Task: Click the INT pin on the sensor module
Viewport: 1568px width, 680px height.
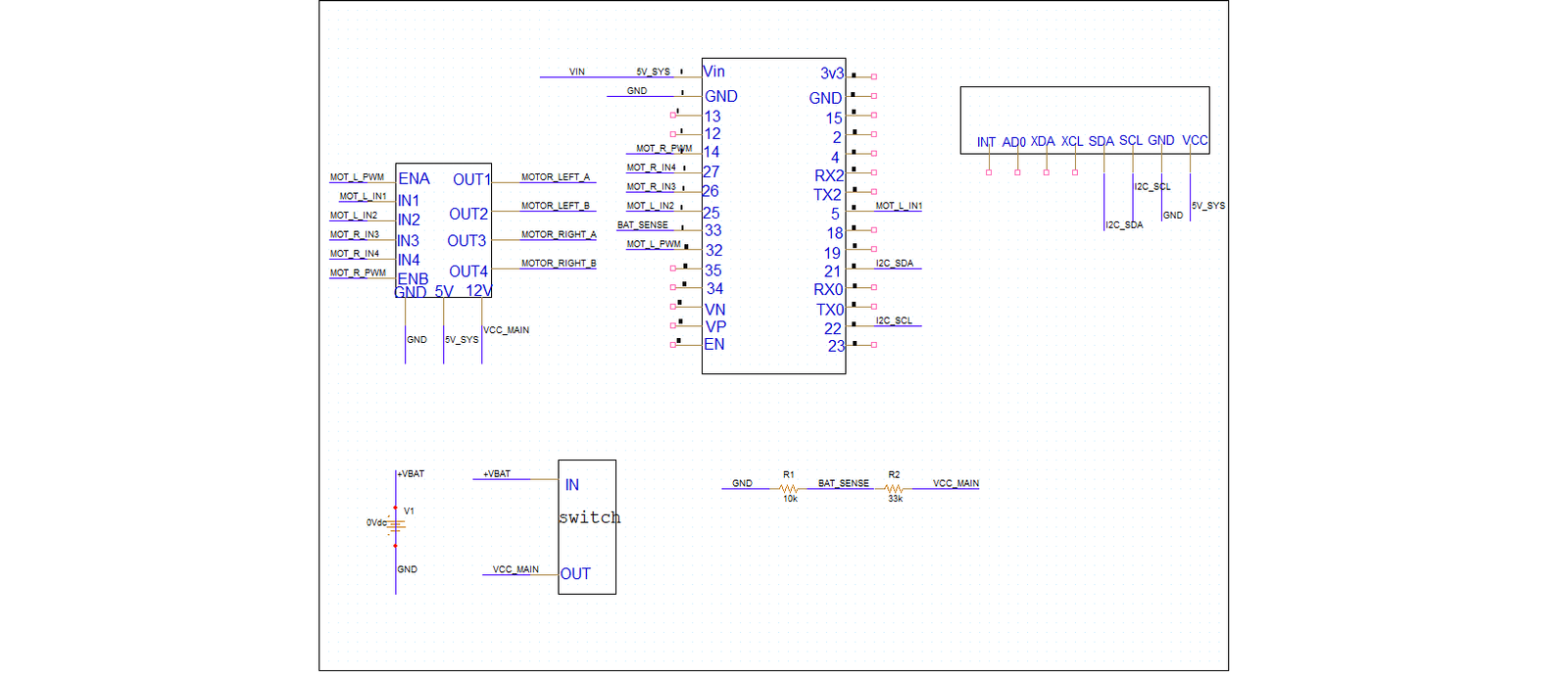Action: click(x=986, y=142)
